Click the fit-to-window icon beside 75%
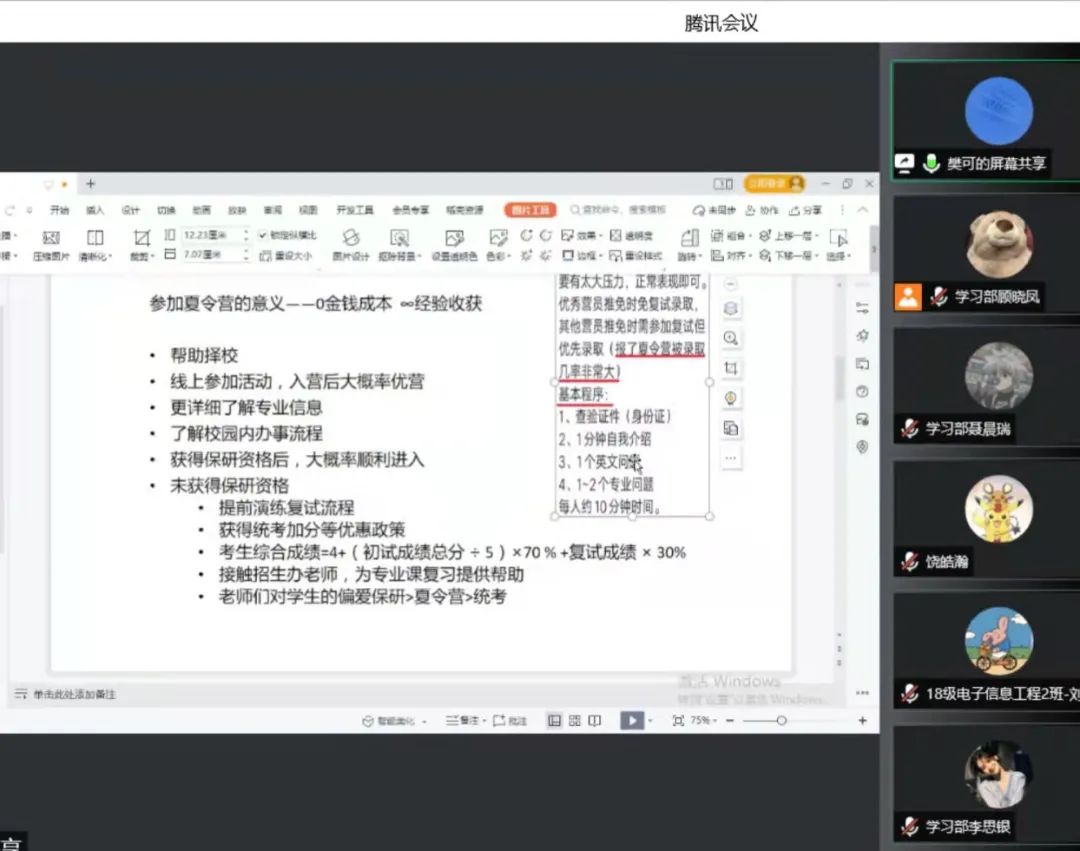 678,720
